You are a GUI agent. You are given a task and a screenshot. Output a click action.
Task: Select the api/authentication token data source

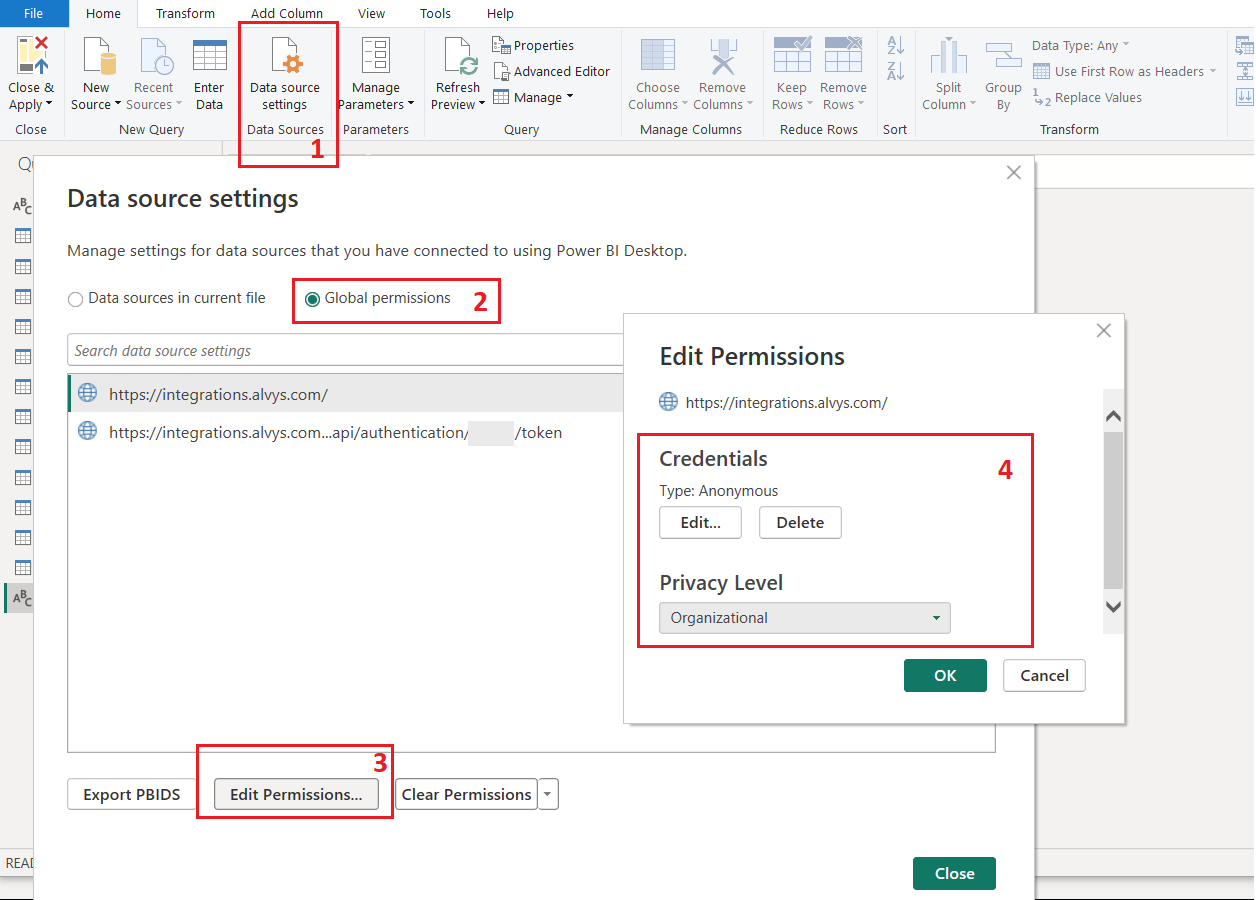click(346, 432)
